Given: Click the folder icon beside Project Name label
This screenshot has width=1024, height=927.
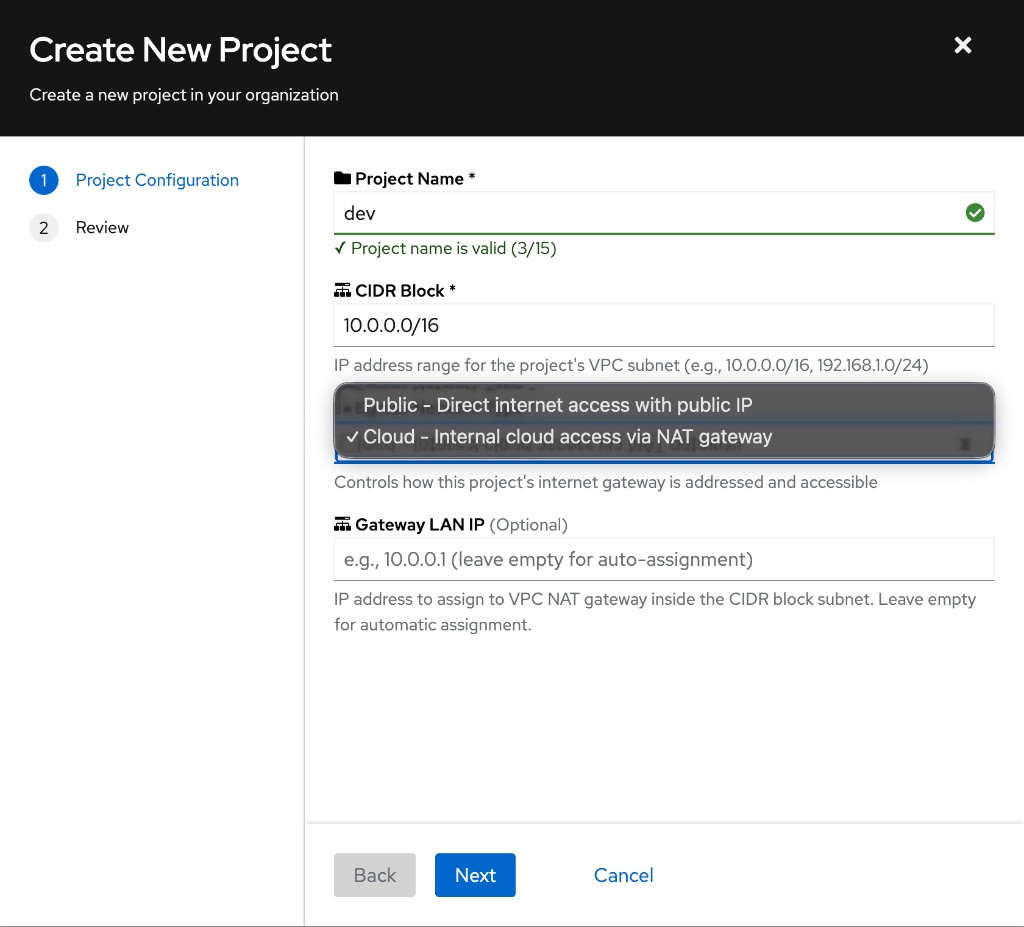Looking at the screenshot, I should [341, 177].
